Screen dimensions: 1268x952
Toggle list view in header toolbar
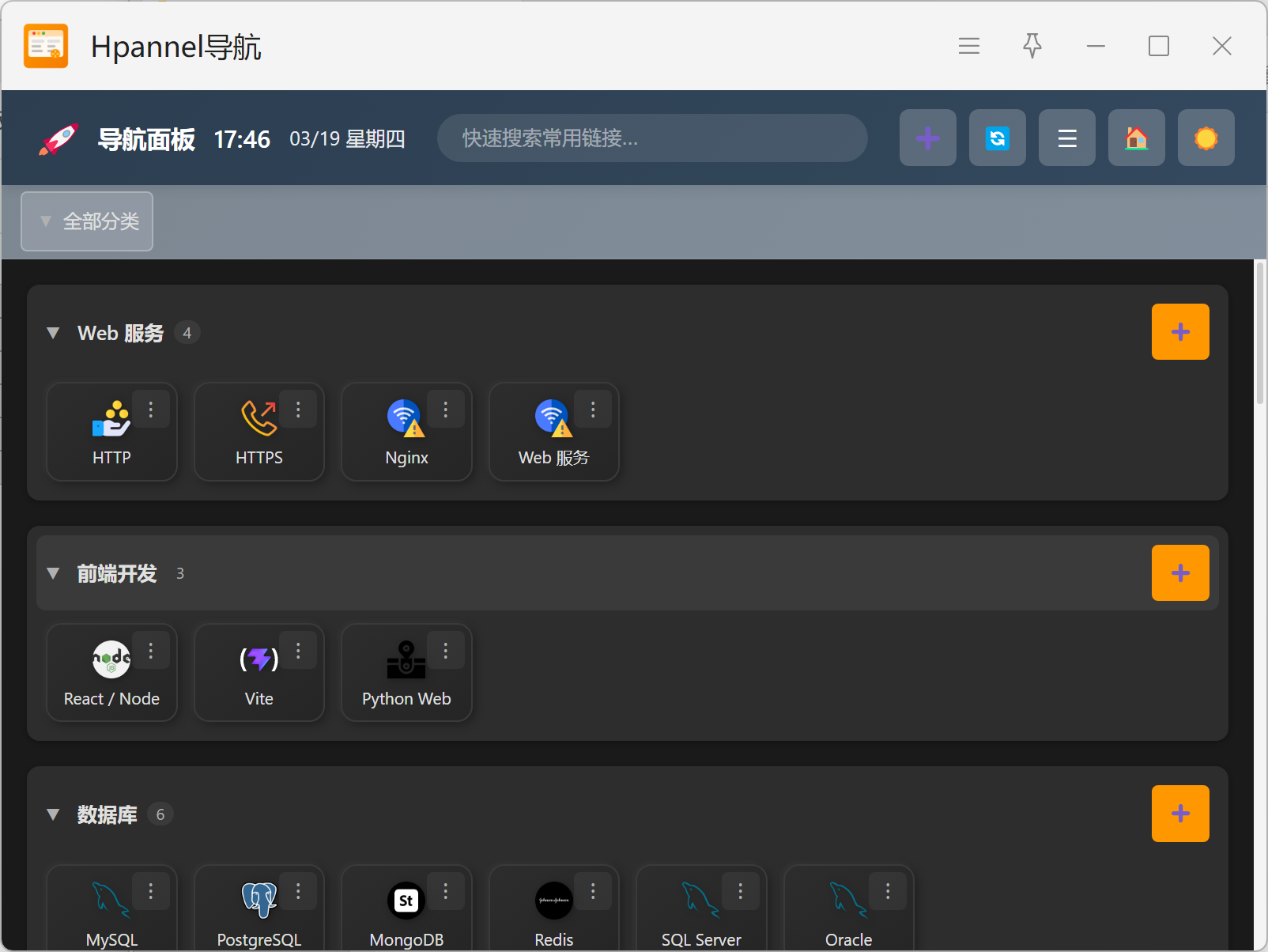(x=1066, y=138)
